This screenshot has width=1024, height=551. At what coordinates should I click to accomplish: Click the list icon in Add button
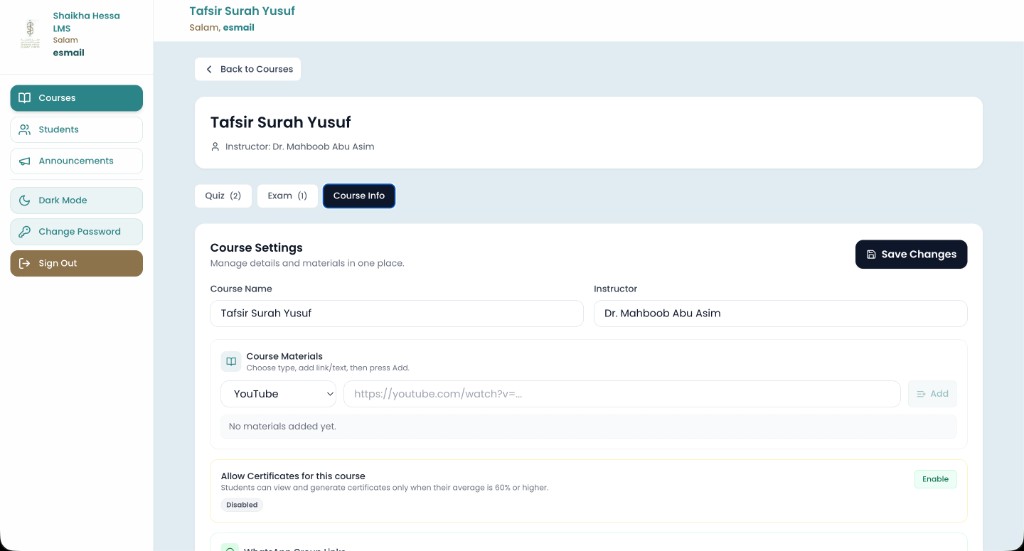[x=921, y=394]
